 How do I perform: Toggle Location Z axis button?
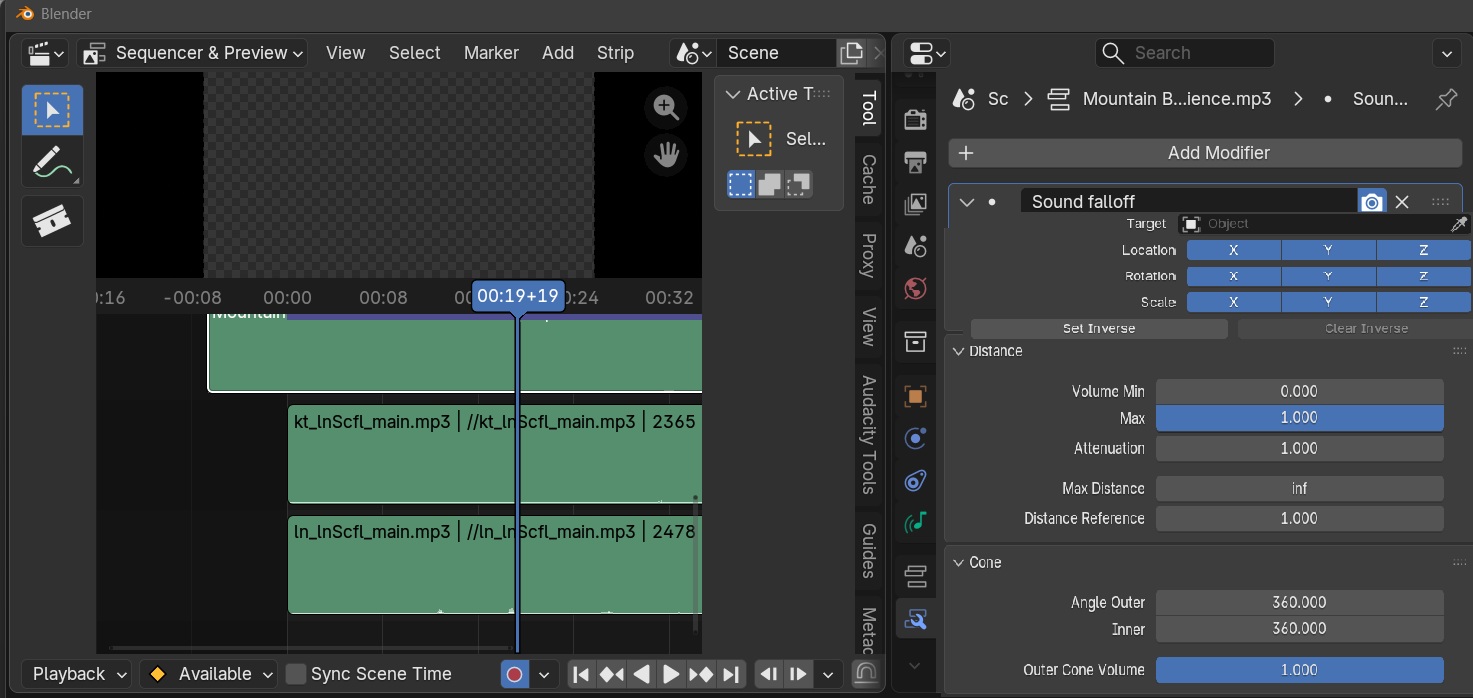point(1423,250)
